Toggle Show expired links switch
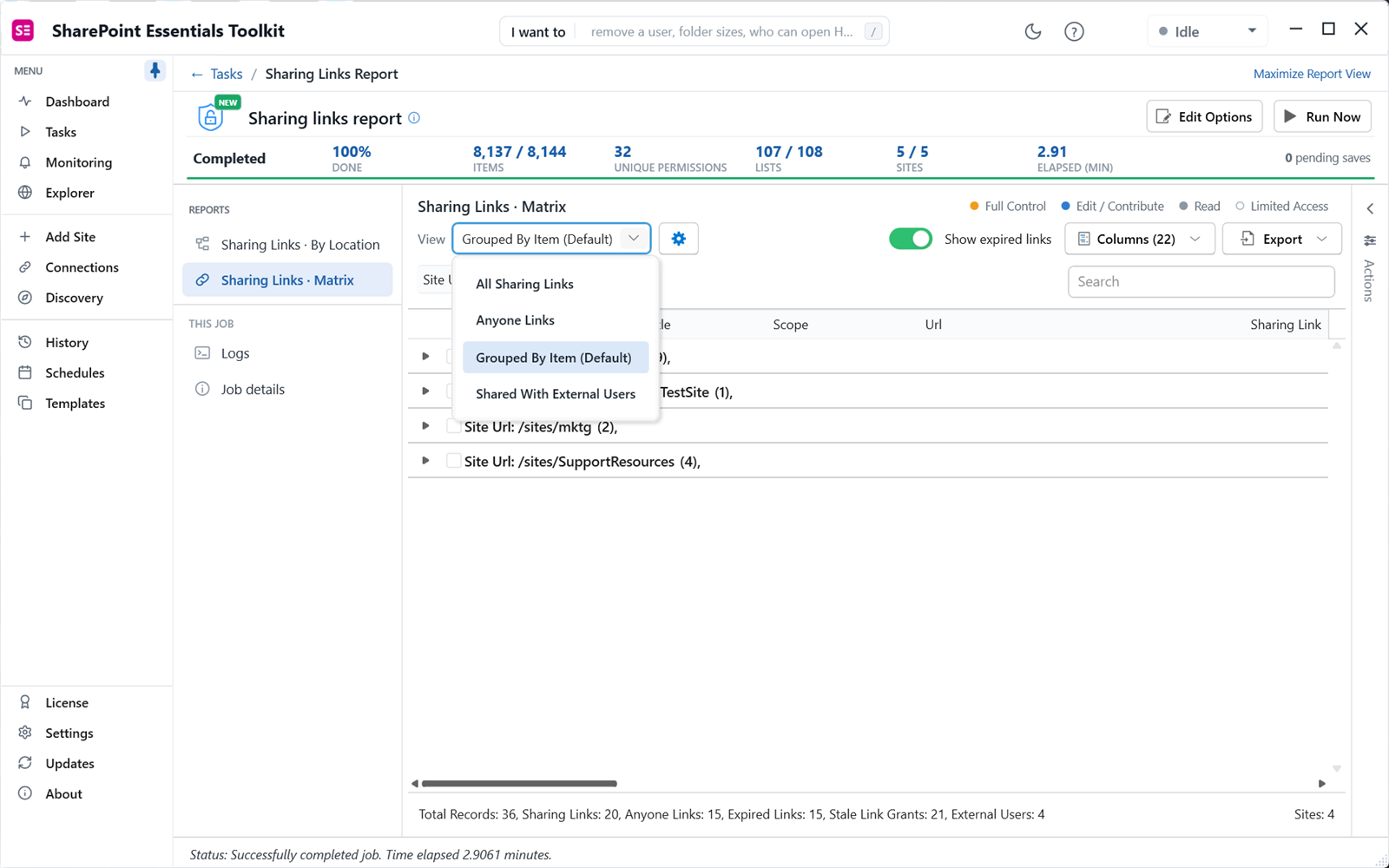 tap(910, 239)
